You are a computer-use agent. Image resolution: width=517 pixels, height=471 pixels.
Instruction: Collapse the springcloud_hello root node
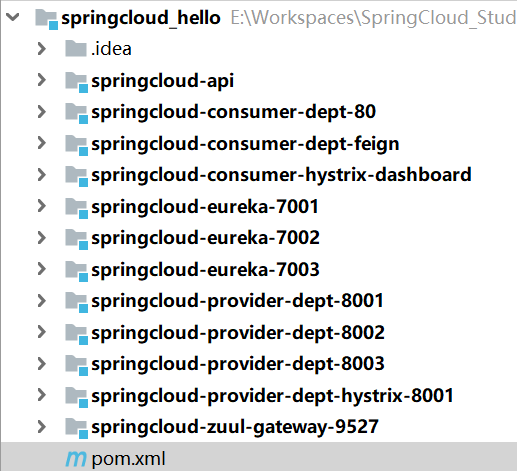coord(13,17)
